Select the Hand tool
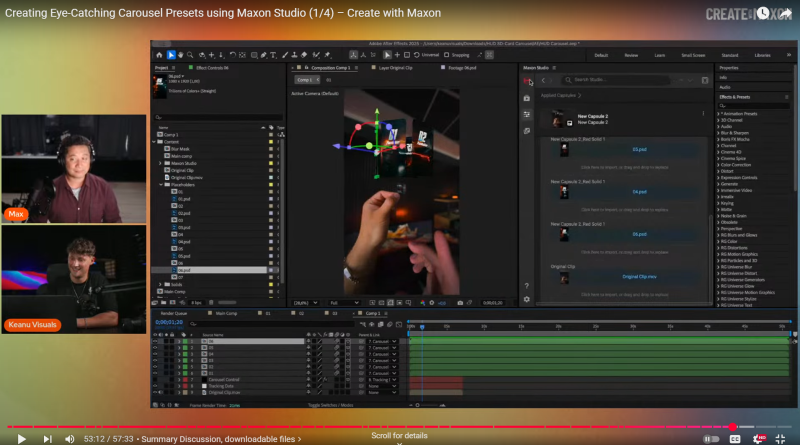Image resolution: width=800 pixels, height=445 pixels. tap(180, 55)
